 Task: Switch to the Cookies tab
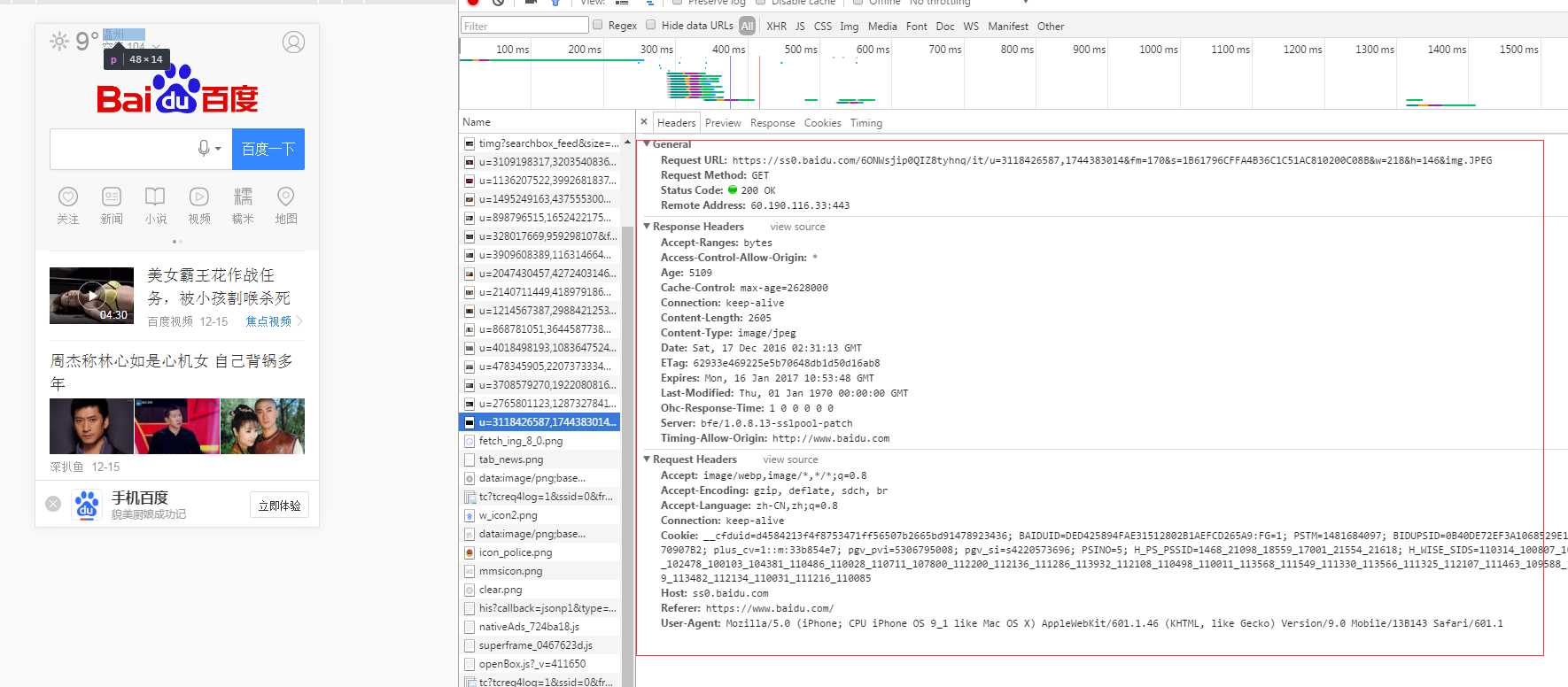[822, 123]
